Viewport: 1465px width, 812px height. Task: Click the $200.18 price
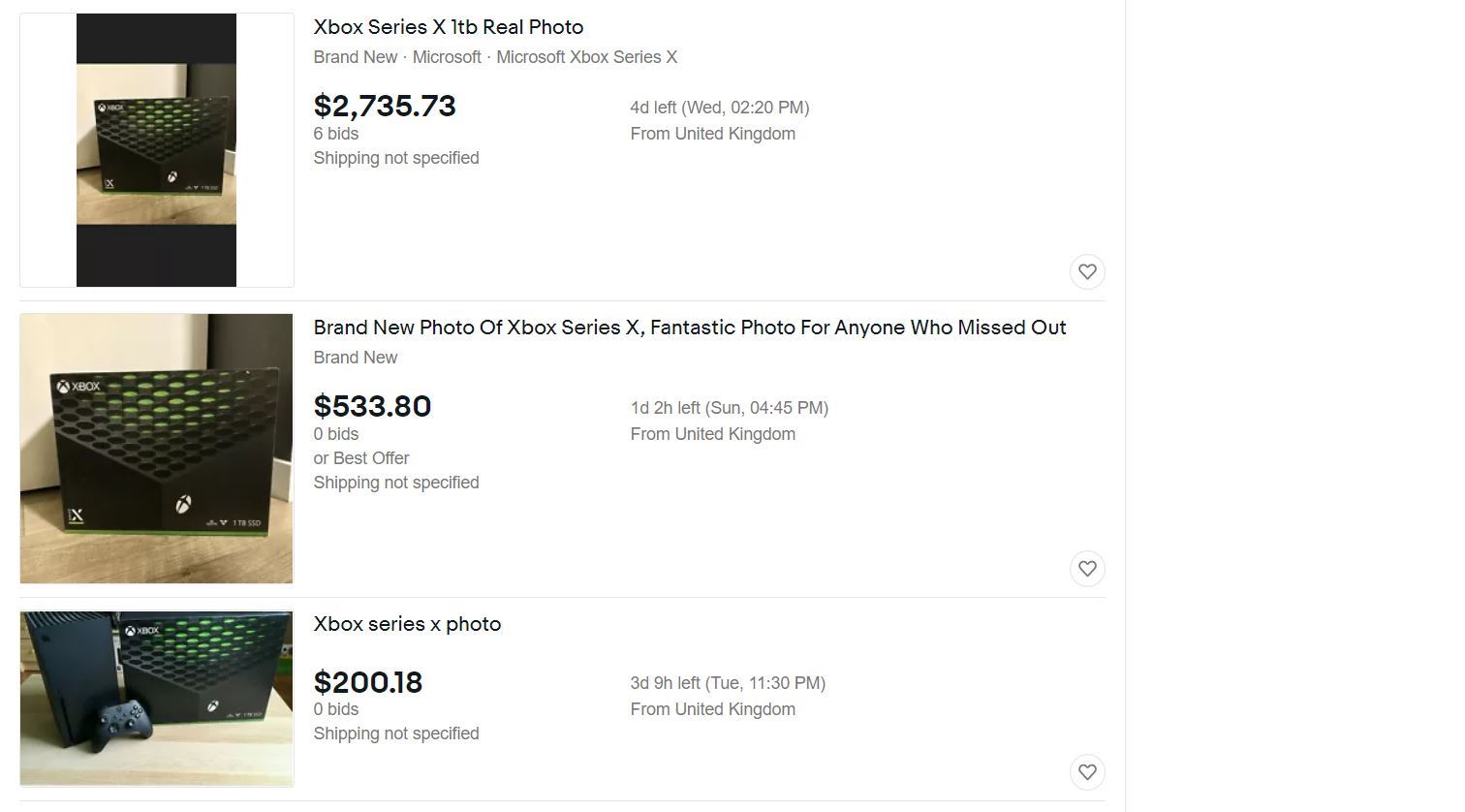[x=368, y=682]
